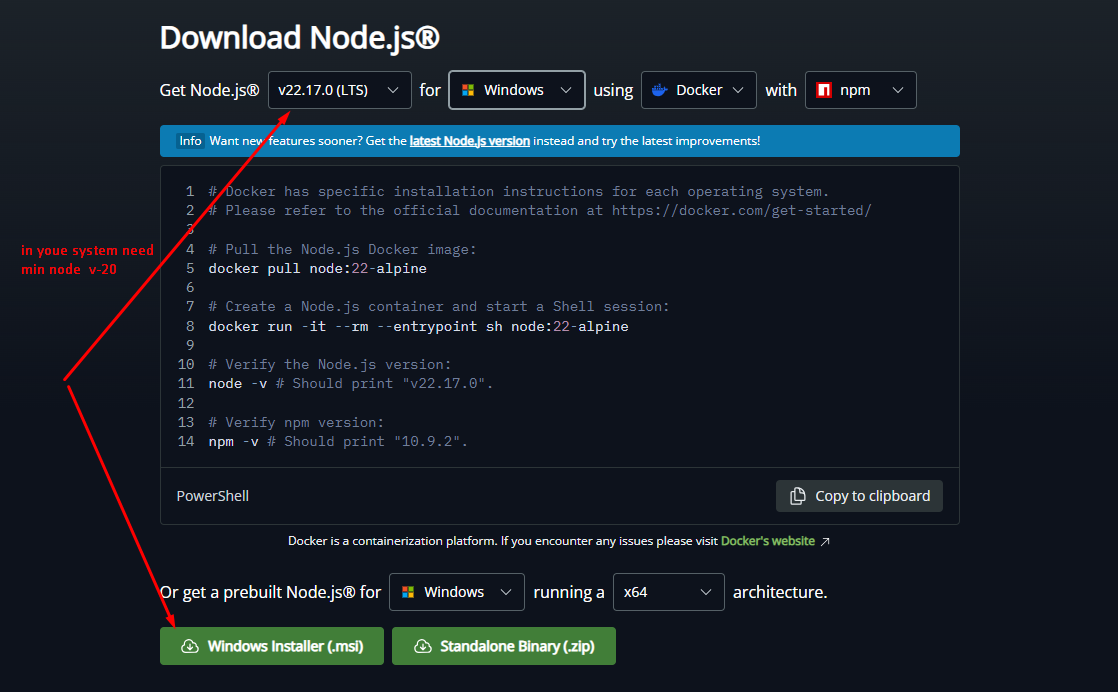
Task: Expand the x64 architecture dropdown
Action: 669,592
